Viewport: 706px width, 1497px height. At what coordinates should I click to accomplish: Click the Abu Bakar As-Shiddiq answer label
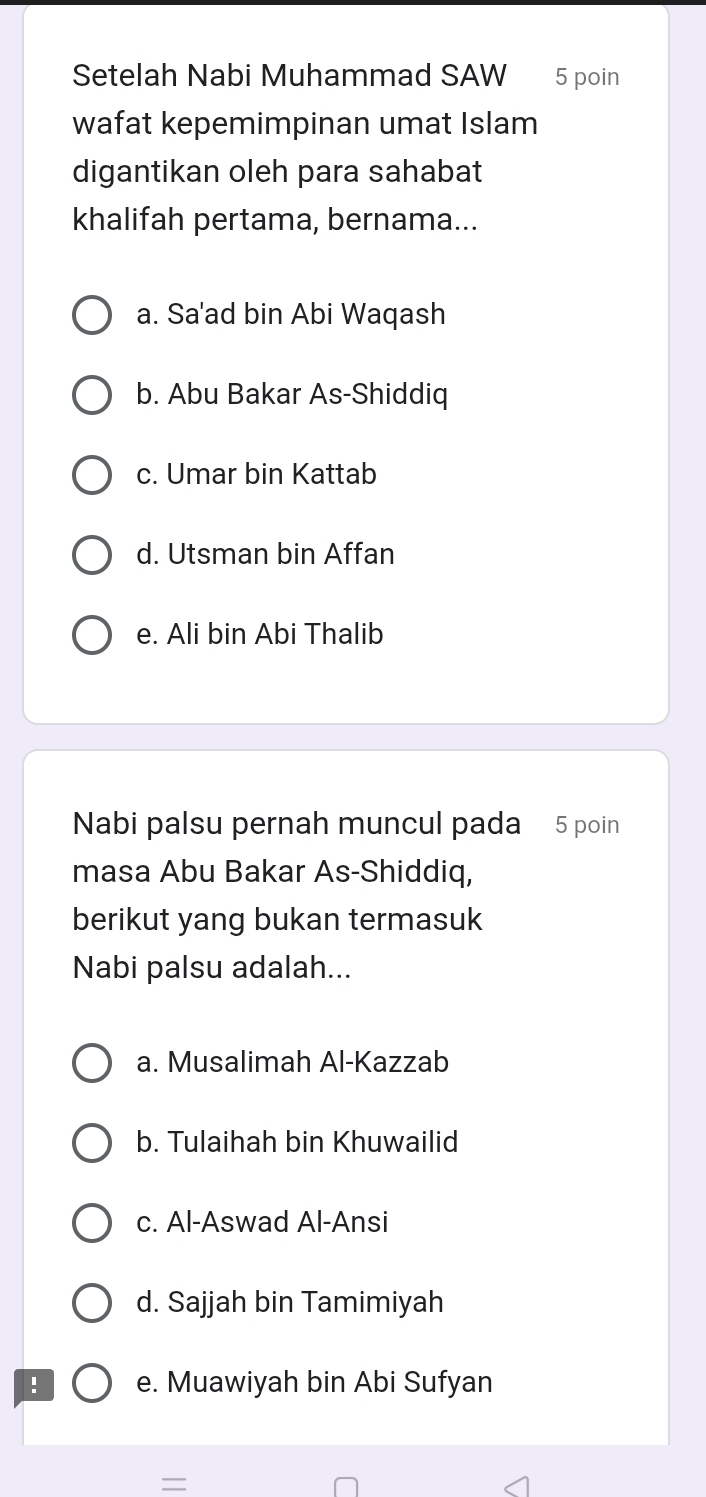292,395
